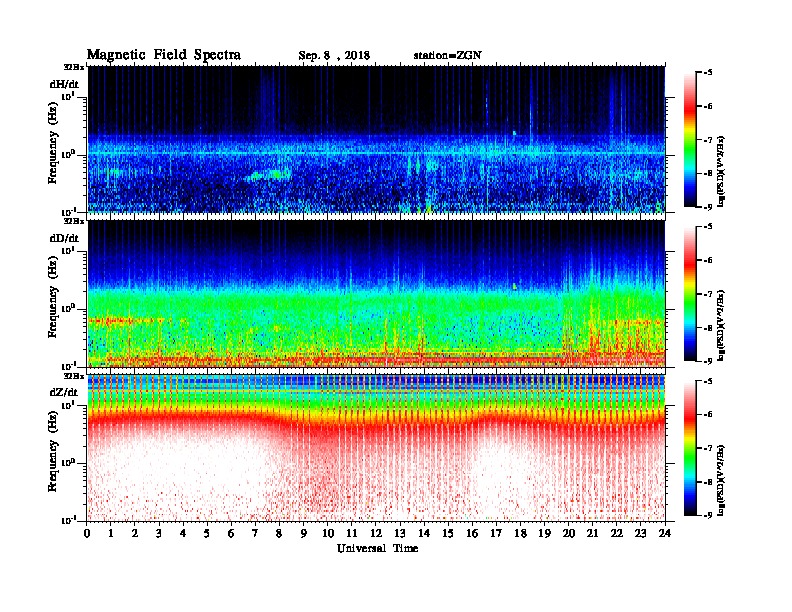Click the "-9" tick of dH/dt color bar

tap(708, 208)
